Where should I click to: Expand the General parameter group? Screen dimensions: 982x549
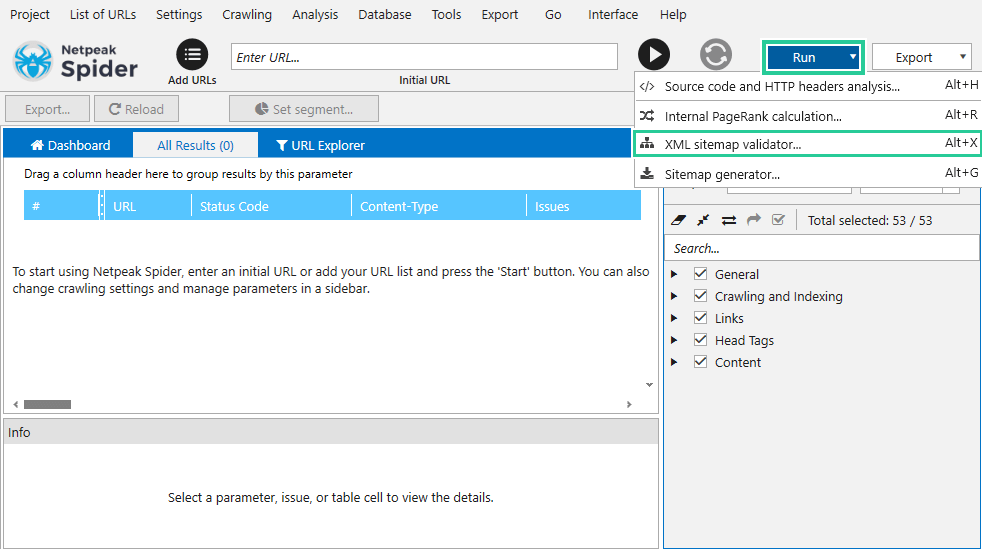(x=674, y=274)
